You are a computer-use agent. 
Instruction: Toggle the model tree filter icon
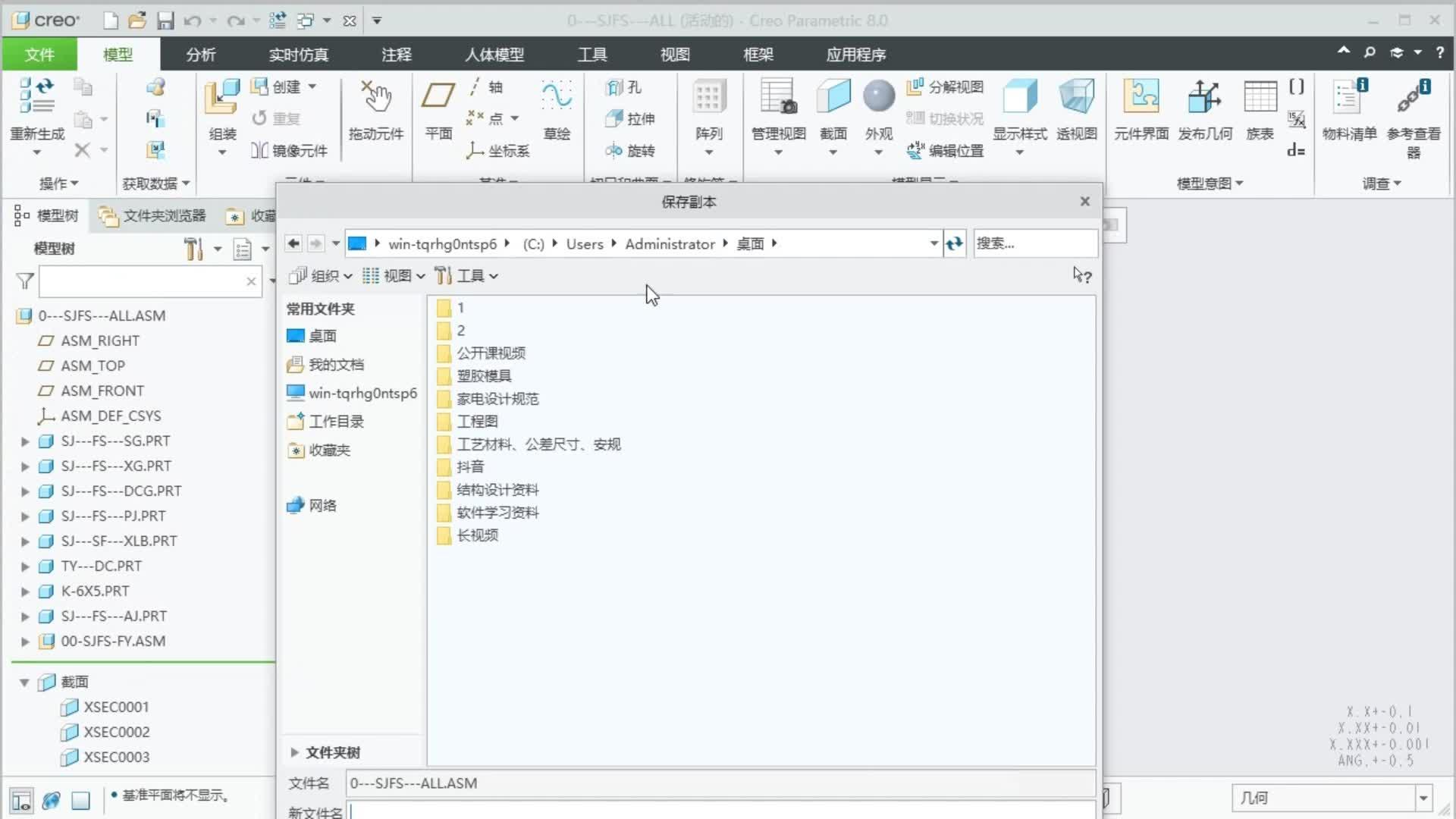[x=24, y=281]
